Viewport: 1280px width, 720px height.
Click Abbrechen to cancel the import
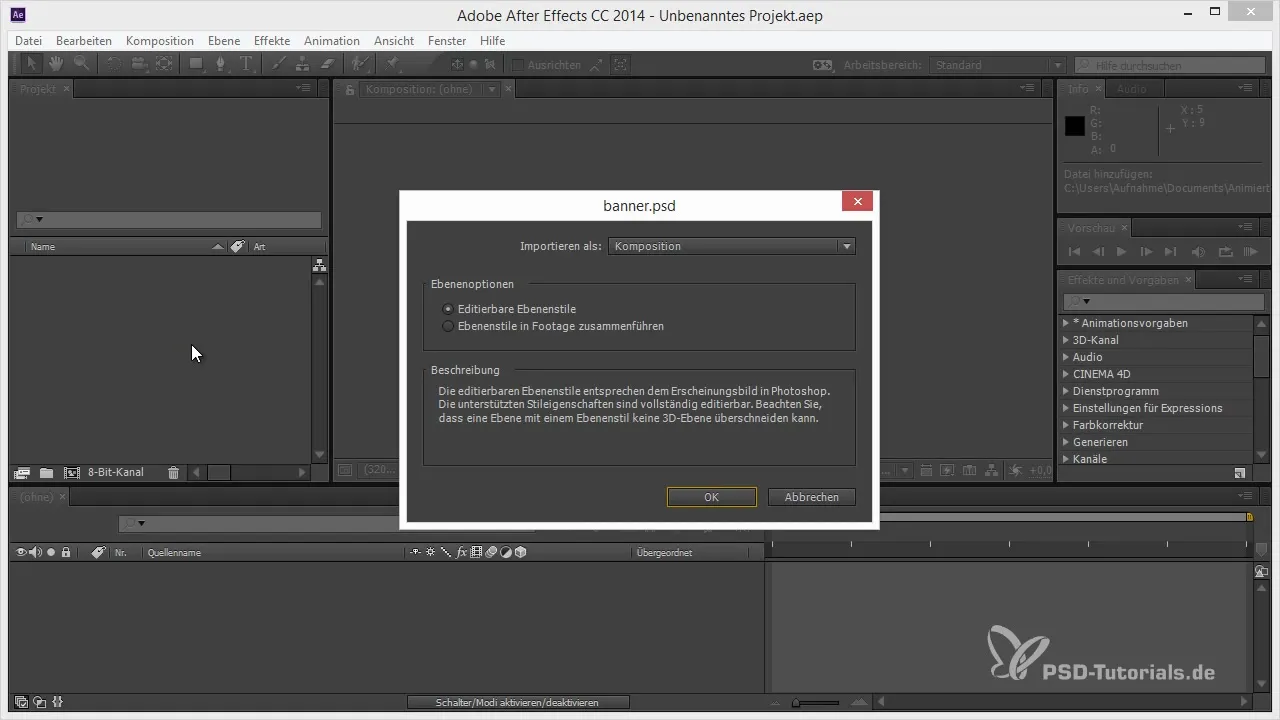tap(811, 497)
